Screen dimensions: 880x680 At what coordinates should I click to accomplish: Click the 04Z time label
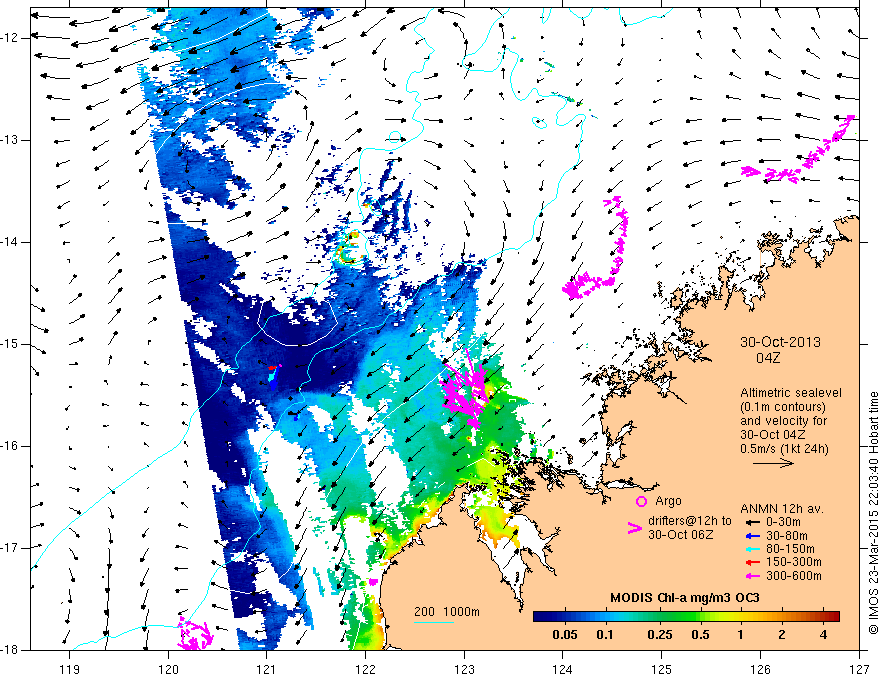(768, 358)
